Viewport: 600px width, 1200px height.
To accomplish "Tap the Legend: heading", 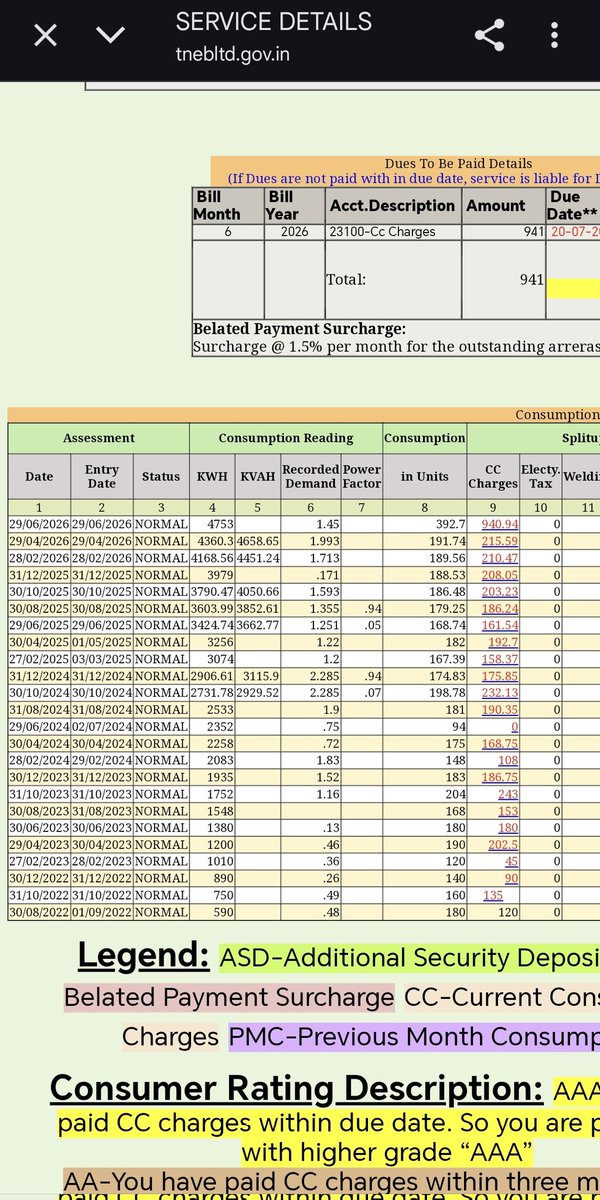I will click(x=144, y=957).
